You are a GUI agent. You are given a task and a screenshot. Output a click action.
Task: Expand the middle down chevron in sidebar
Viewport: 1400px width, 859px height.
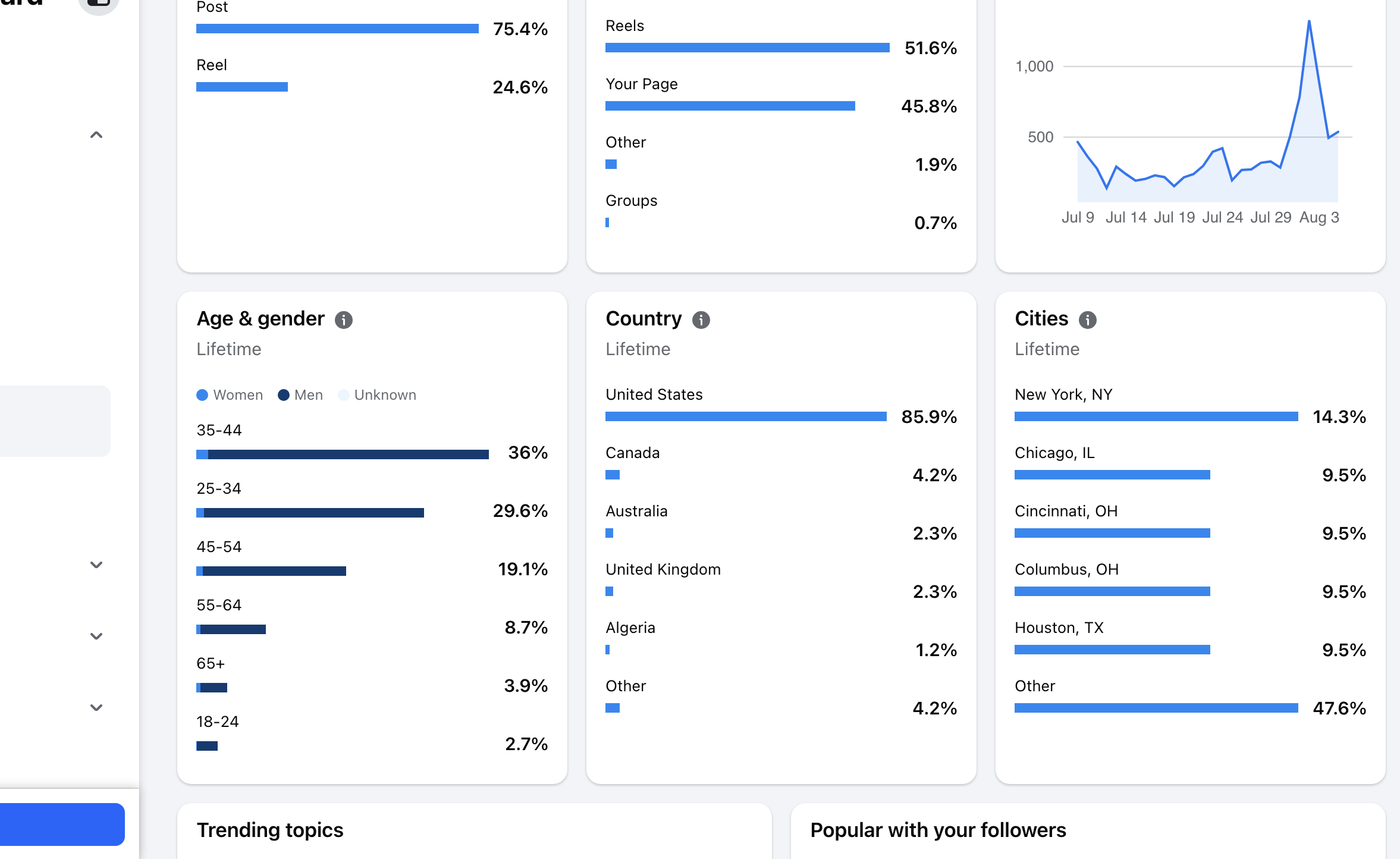[96, 636]
